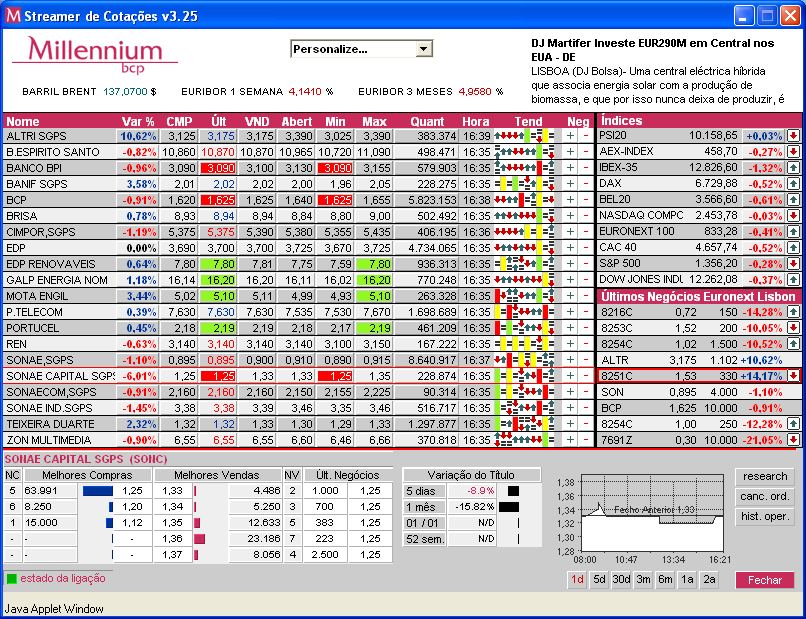This screenshot has width=806, height=619.
Task: Click the Fechar button
Action: point(764,580)
